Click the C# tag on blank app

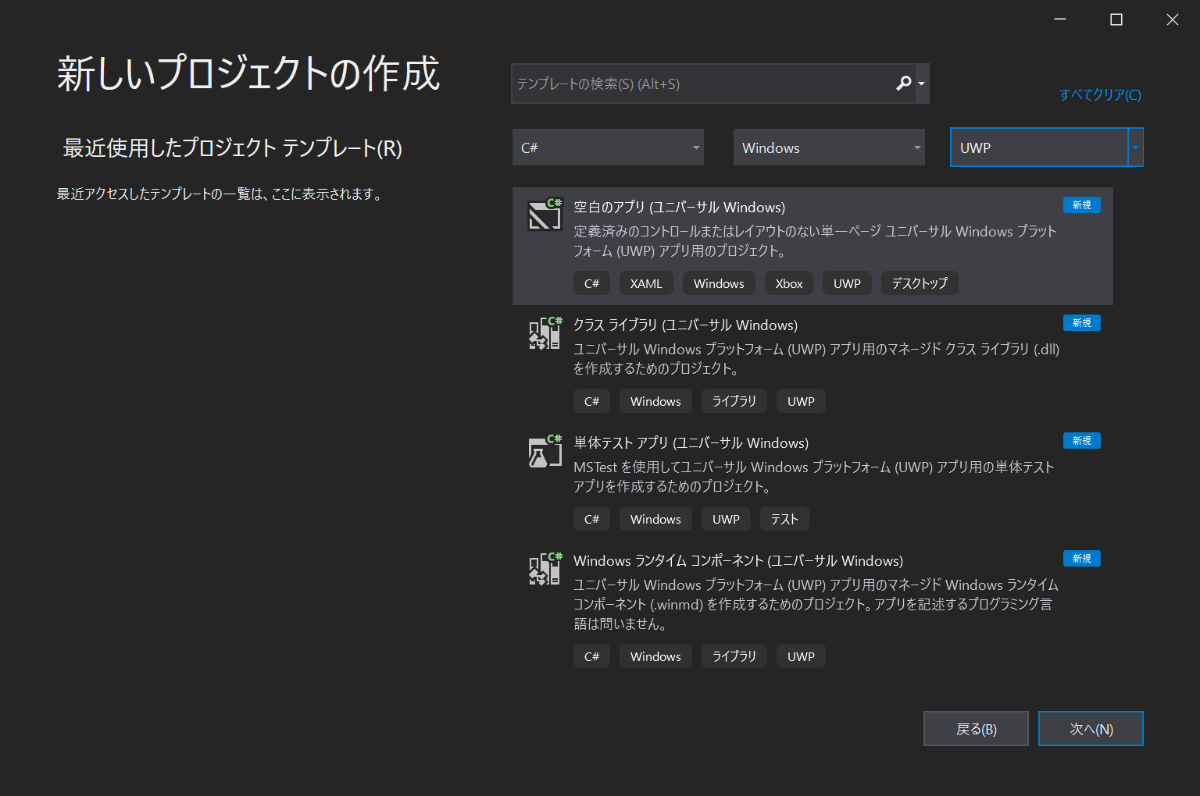[x=591, y=283]
